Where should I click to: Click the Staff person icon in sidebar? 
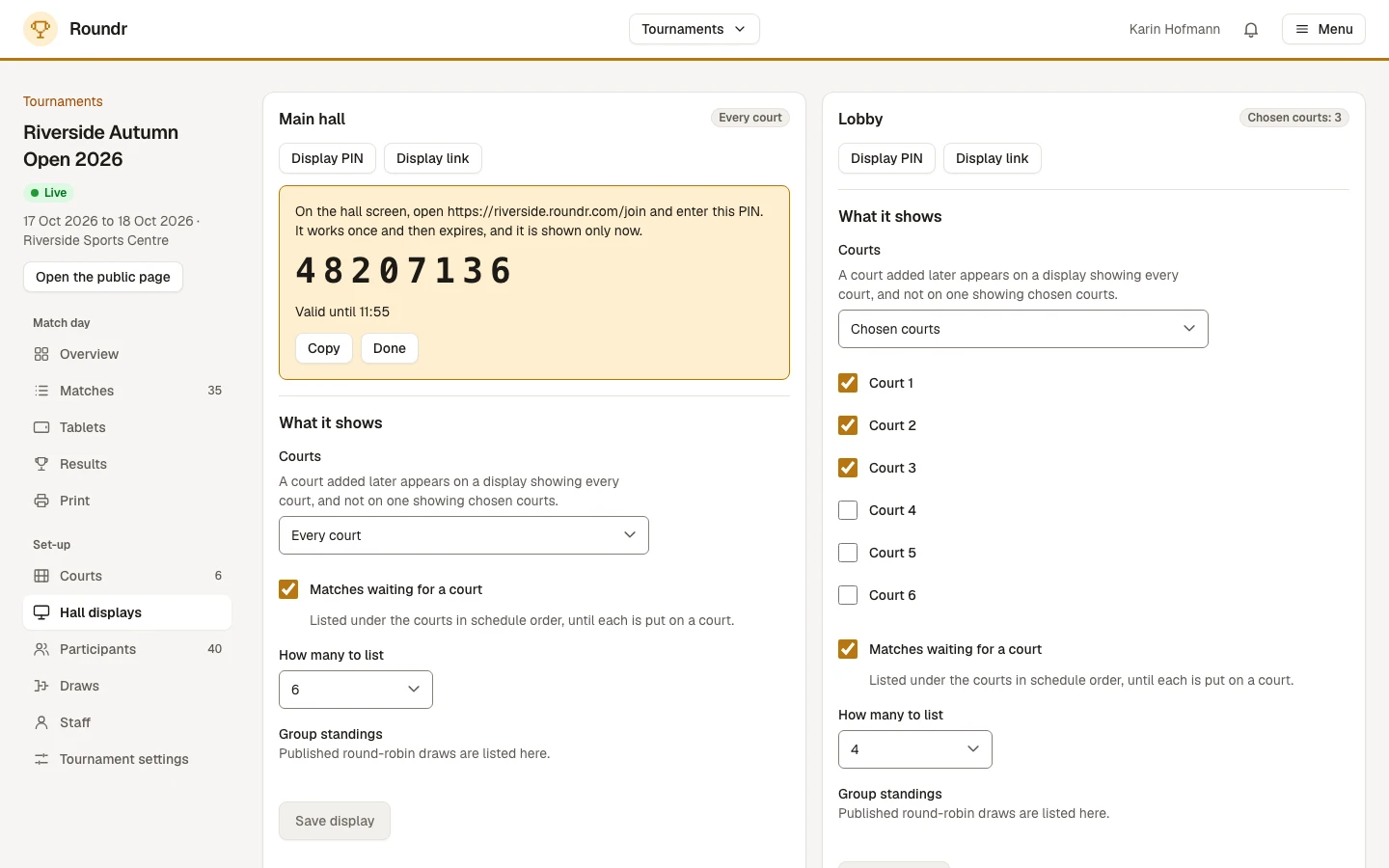click(x=41, y=722)
